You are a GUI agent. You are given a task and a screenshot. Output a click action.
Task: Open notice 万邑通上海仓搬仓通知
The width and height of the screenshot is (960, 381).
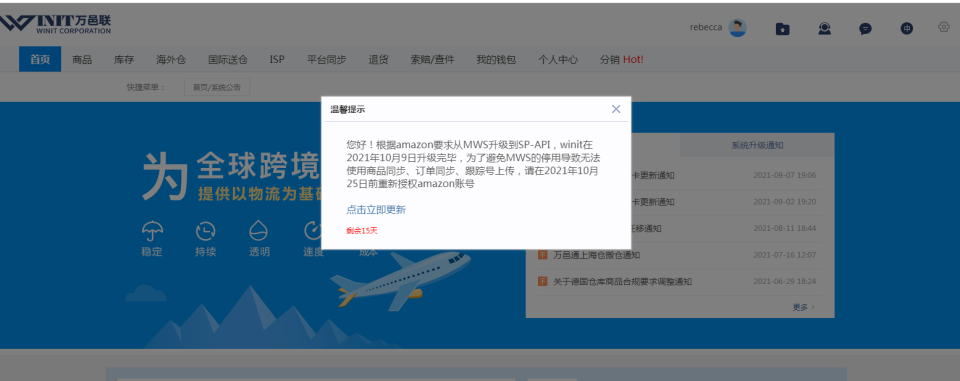click(597, 255)
